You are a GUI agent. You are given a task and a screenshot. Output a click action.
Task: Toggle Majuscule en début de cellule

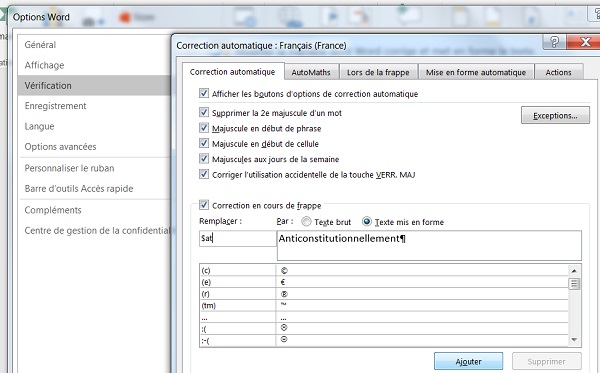204,143
